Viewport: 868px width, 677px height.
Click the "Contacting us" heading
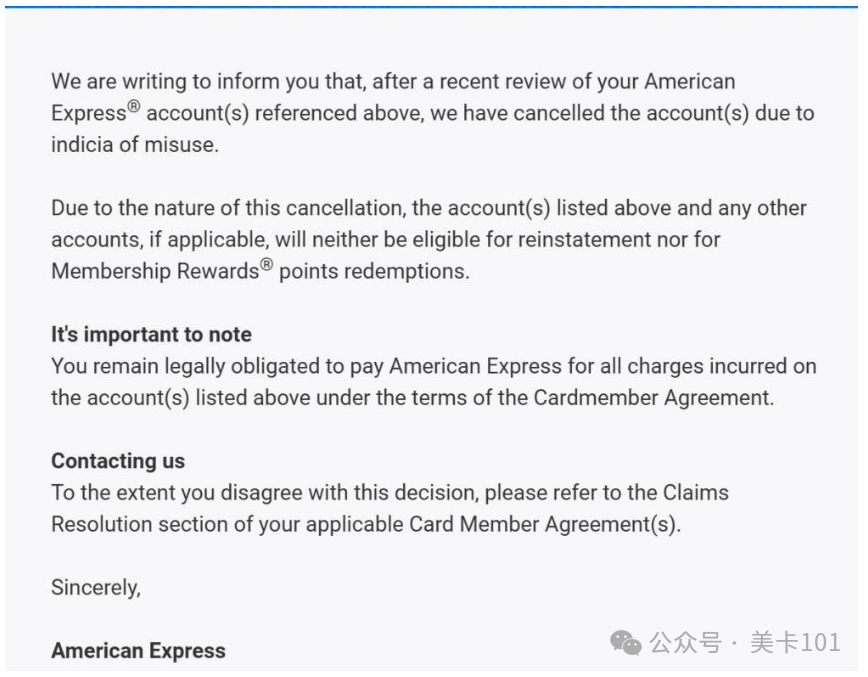(x=118, y=461)
